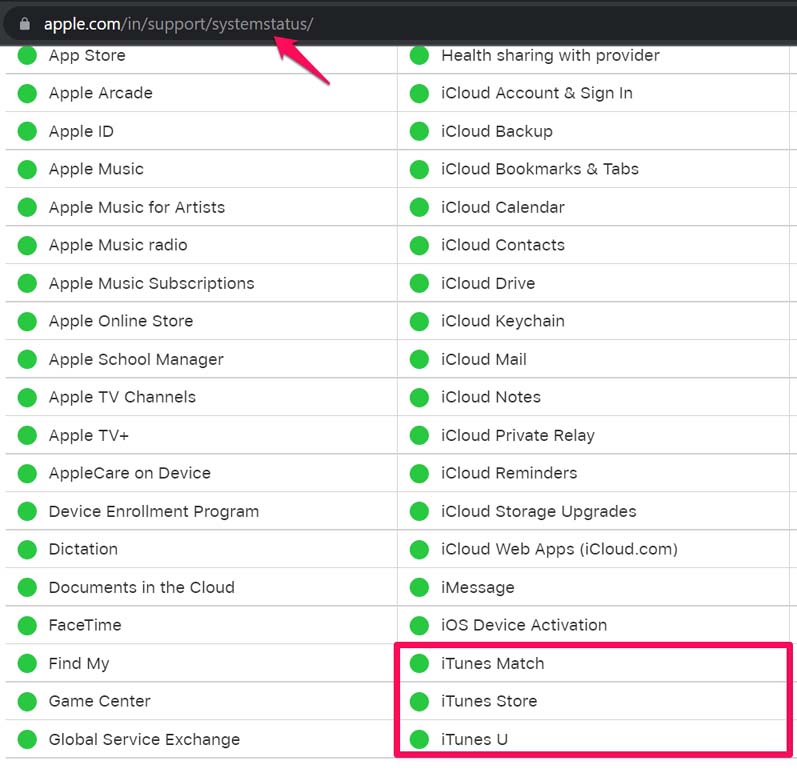This screenshot has height=773, width=797.
Task: Click green dot next to Find My
Action: 27,663
